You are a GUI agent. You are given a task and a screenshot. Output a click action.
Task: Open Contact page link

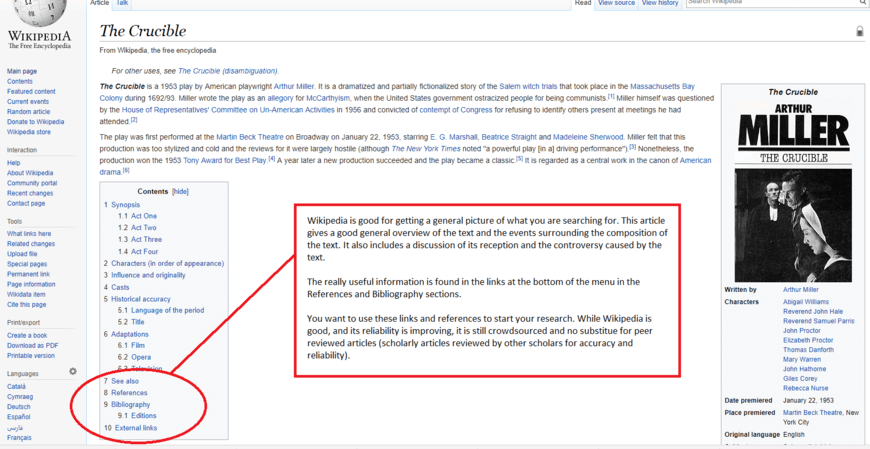point(26,204)
